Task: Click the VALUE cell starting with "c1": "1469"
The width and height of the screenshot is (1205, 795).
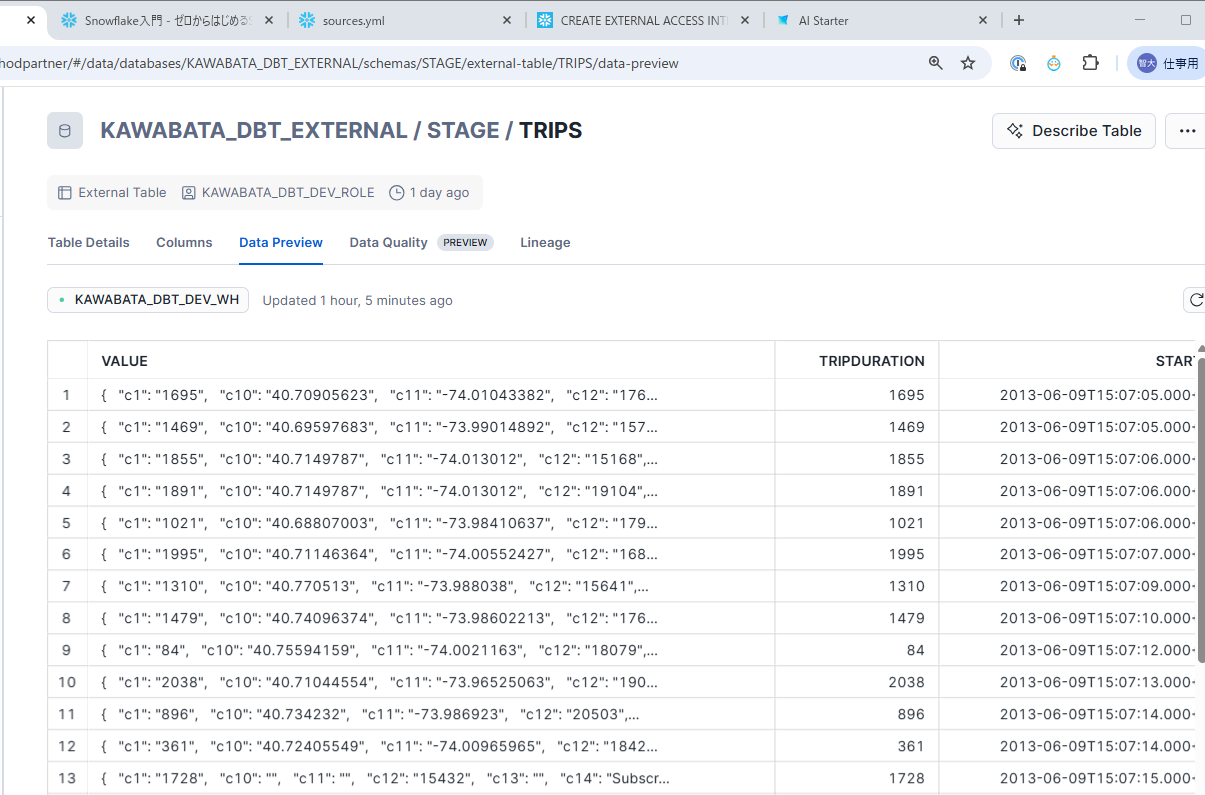Action: 431,427
